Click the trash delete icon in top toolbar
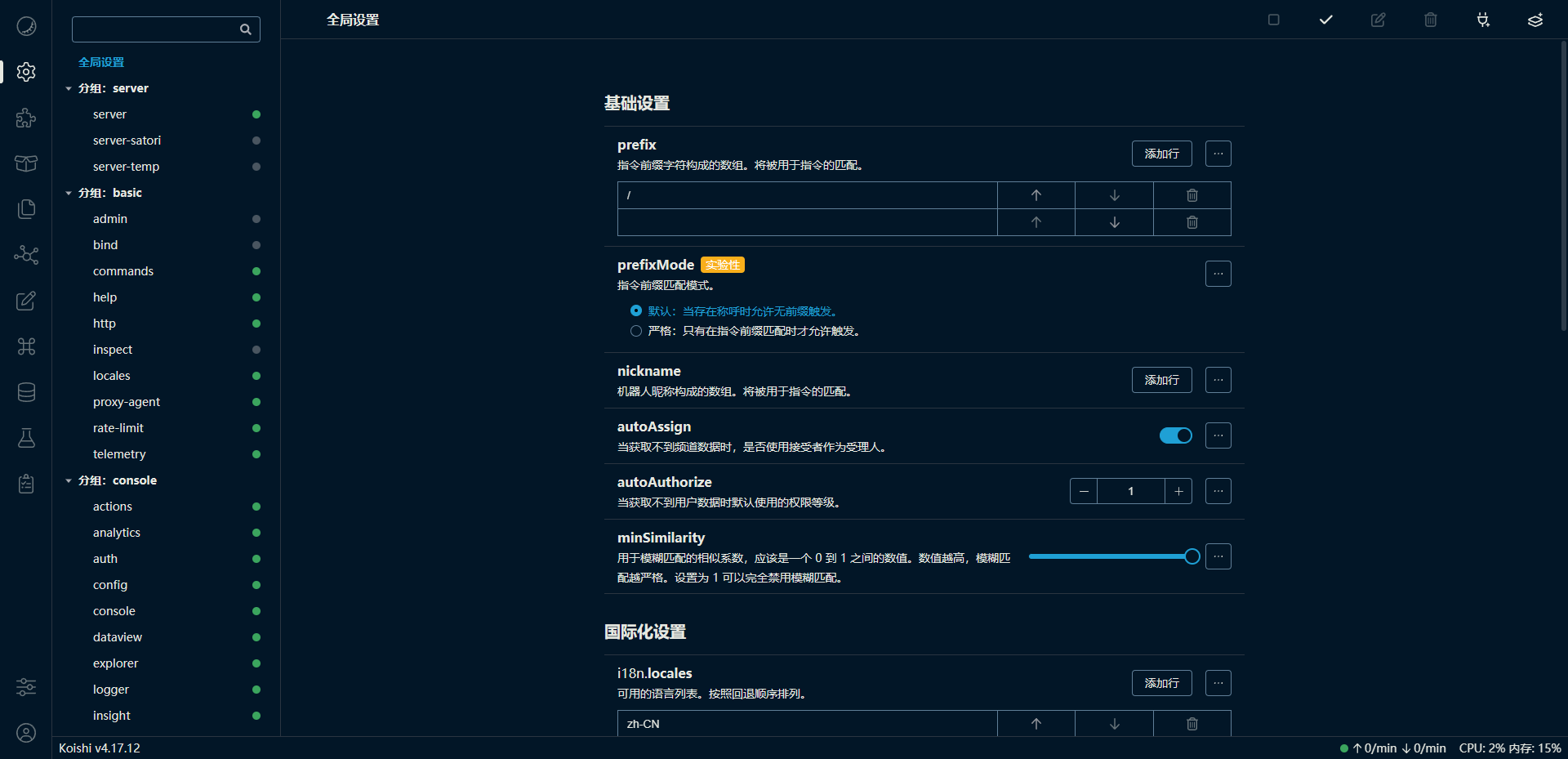 coord(1430,20)
